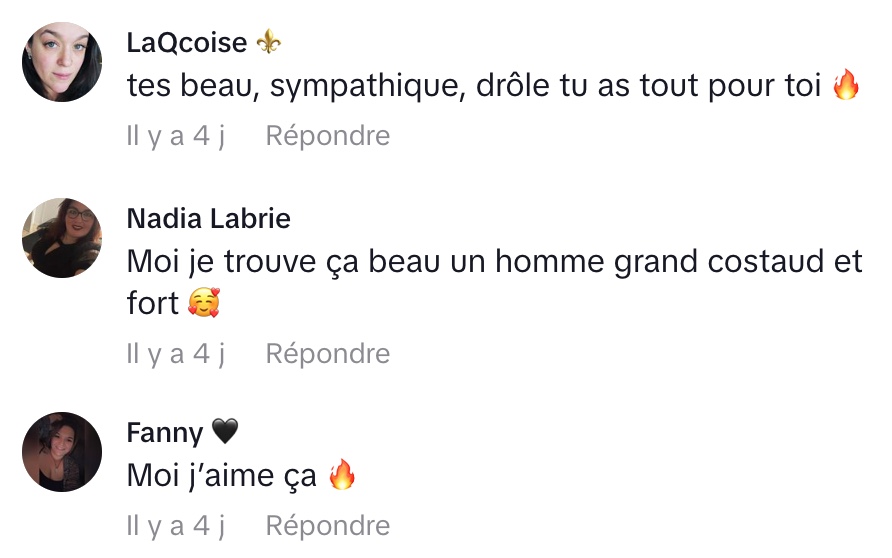Click "Il y a 4 j" under Nadia's comment

pos(175,354)
